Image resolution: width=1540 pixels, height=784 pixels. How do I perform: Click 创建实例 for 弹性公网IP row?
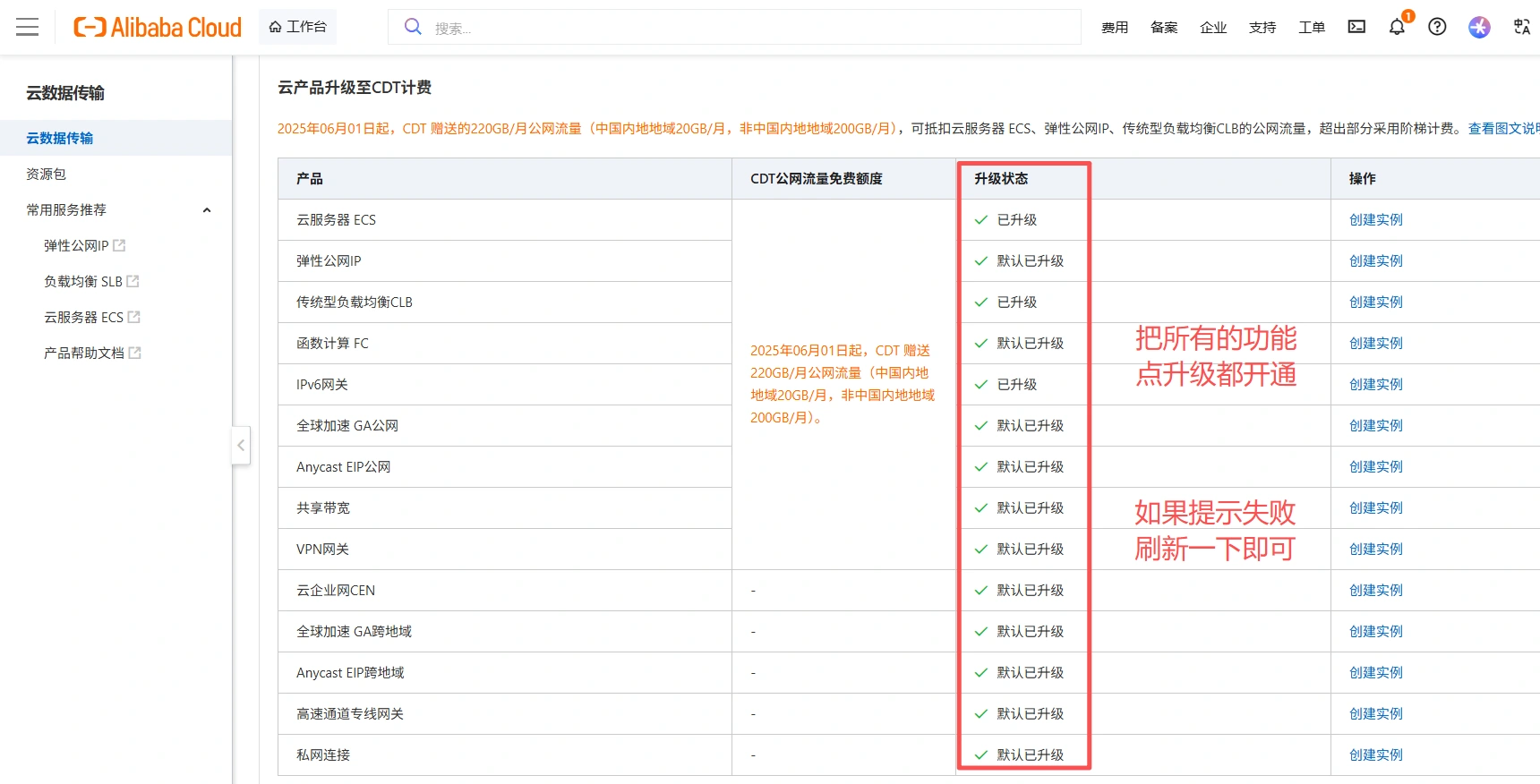[1376, 260]
